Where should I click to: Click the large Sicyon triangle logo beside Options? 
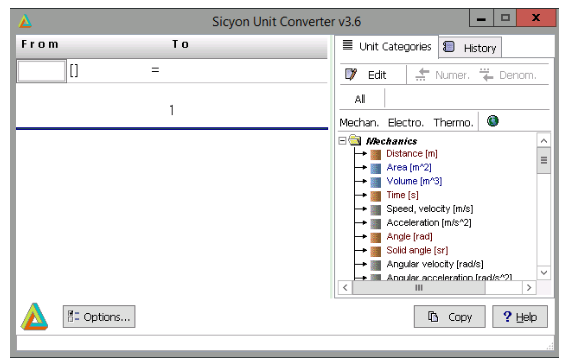click(34, 317)
